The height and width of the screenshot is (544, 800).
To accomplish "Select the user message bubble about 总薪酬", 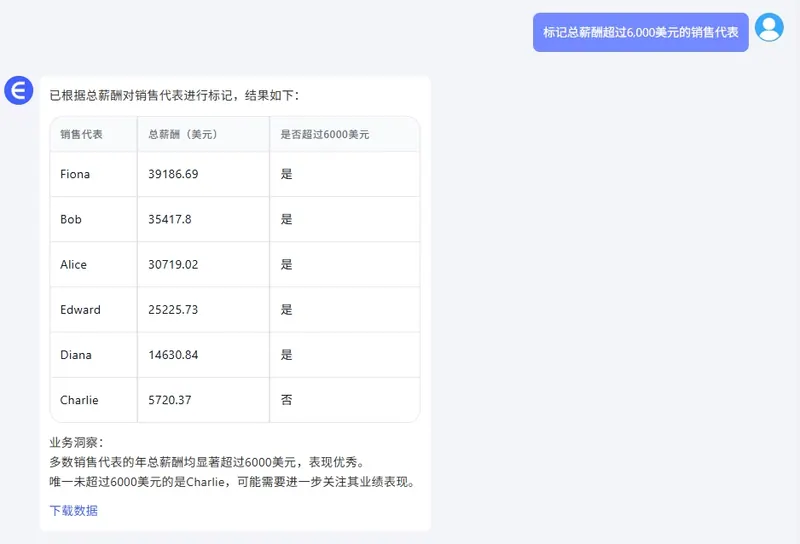I will [640, 32].
